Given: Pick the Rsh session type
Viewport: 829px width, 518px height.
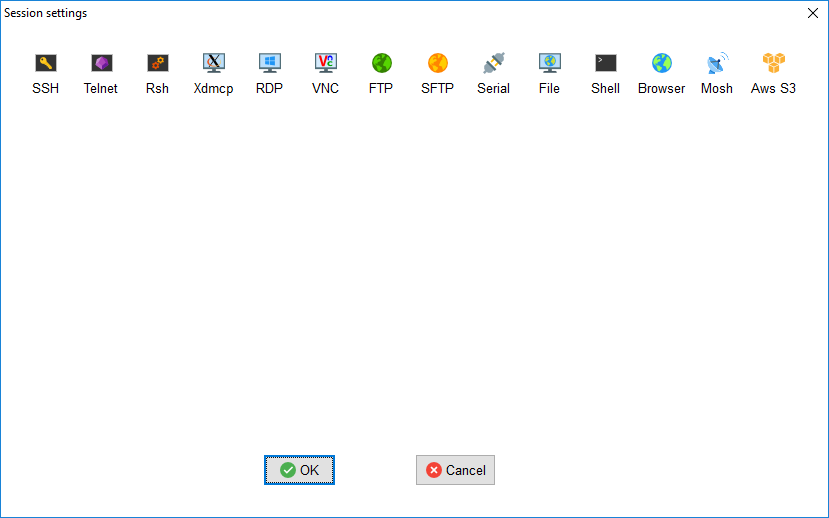Looking at the screenshot, I should 157,64.
